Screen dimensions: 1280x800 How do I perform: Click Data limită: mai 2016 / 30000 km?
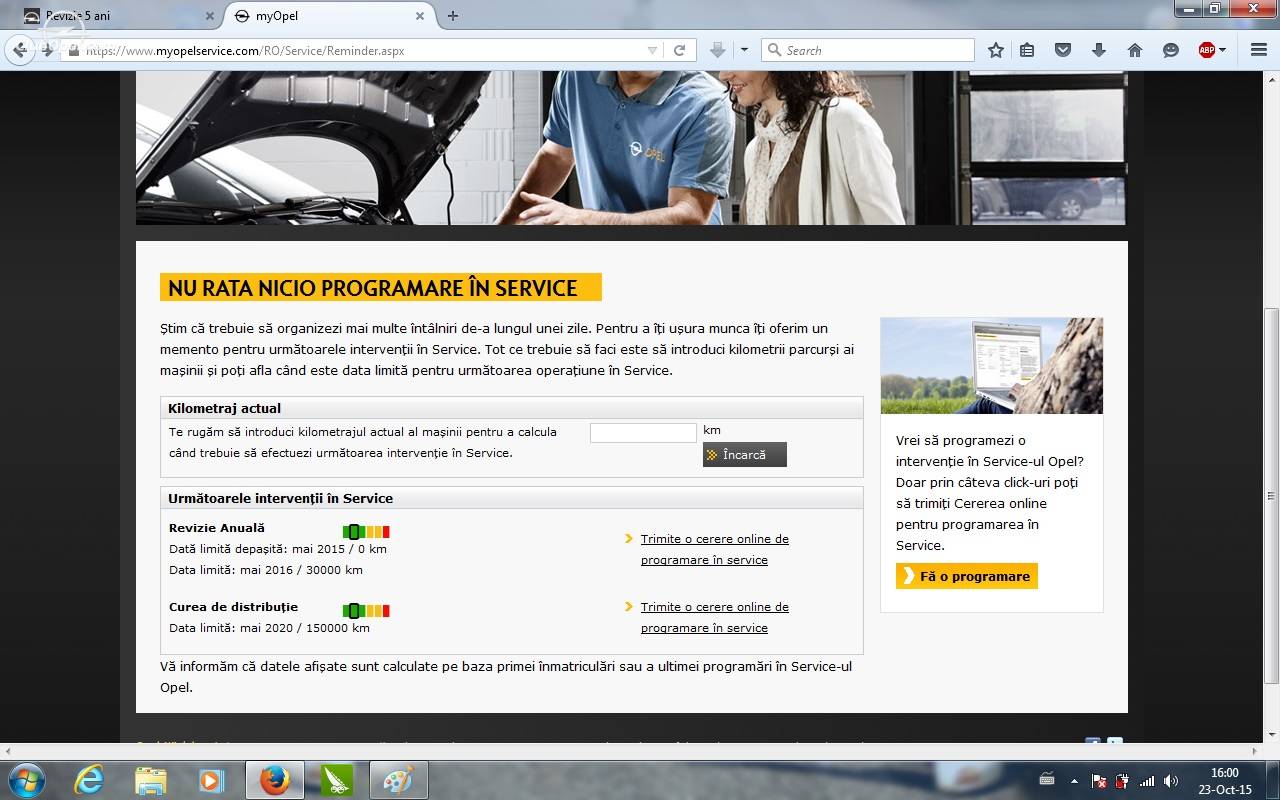tap(266, 570)
